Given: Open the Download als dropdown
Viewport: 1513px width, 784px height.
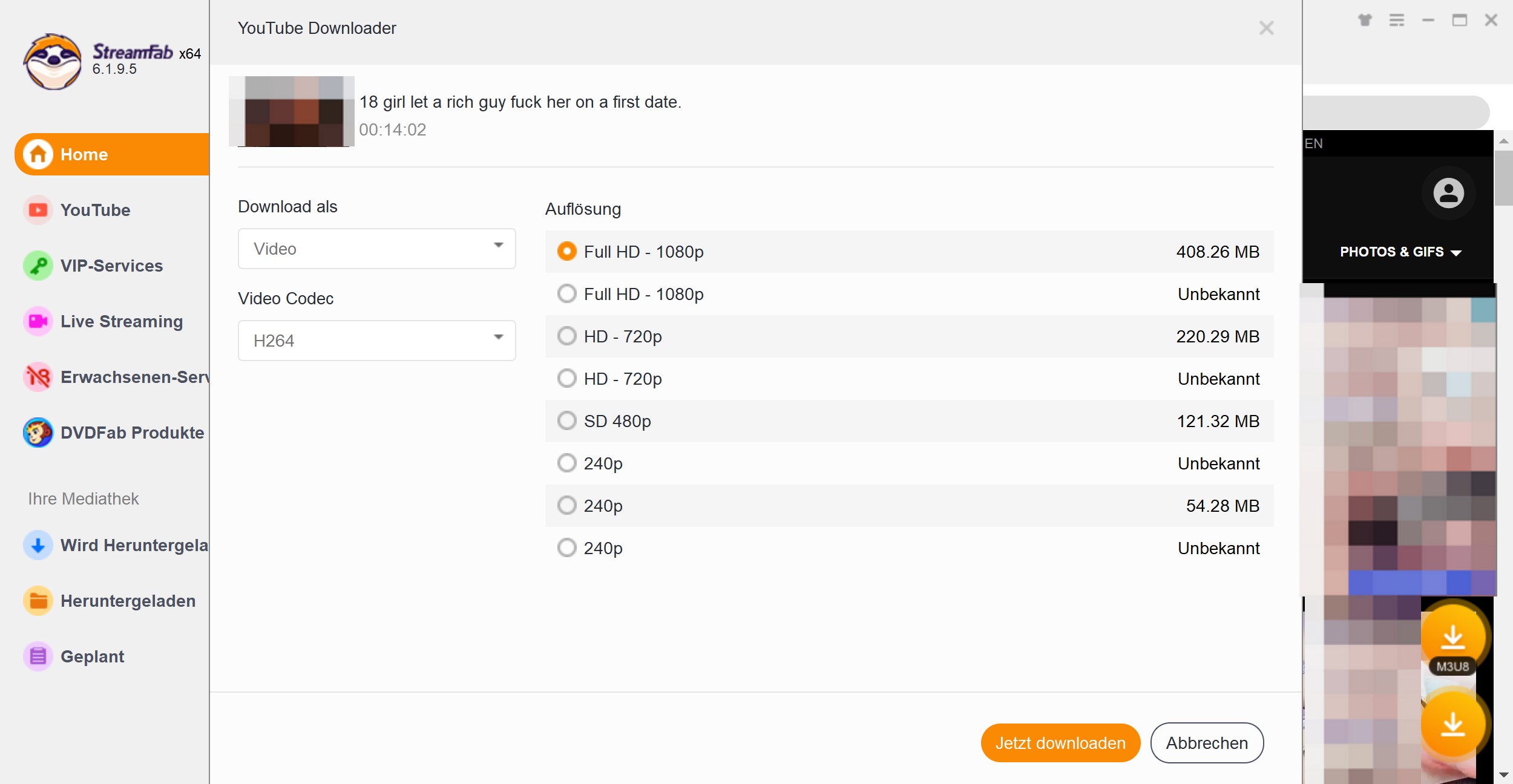Looking at the screenshot, I should point(376,249).
